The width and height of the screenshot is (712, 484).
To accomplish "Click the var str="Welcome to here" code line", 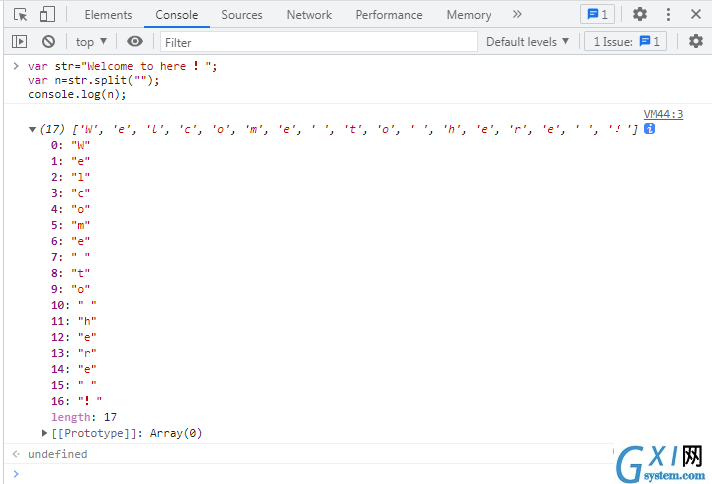I will pyautogui.click(x=123, y=66).
